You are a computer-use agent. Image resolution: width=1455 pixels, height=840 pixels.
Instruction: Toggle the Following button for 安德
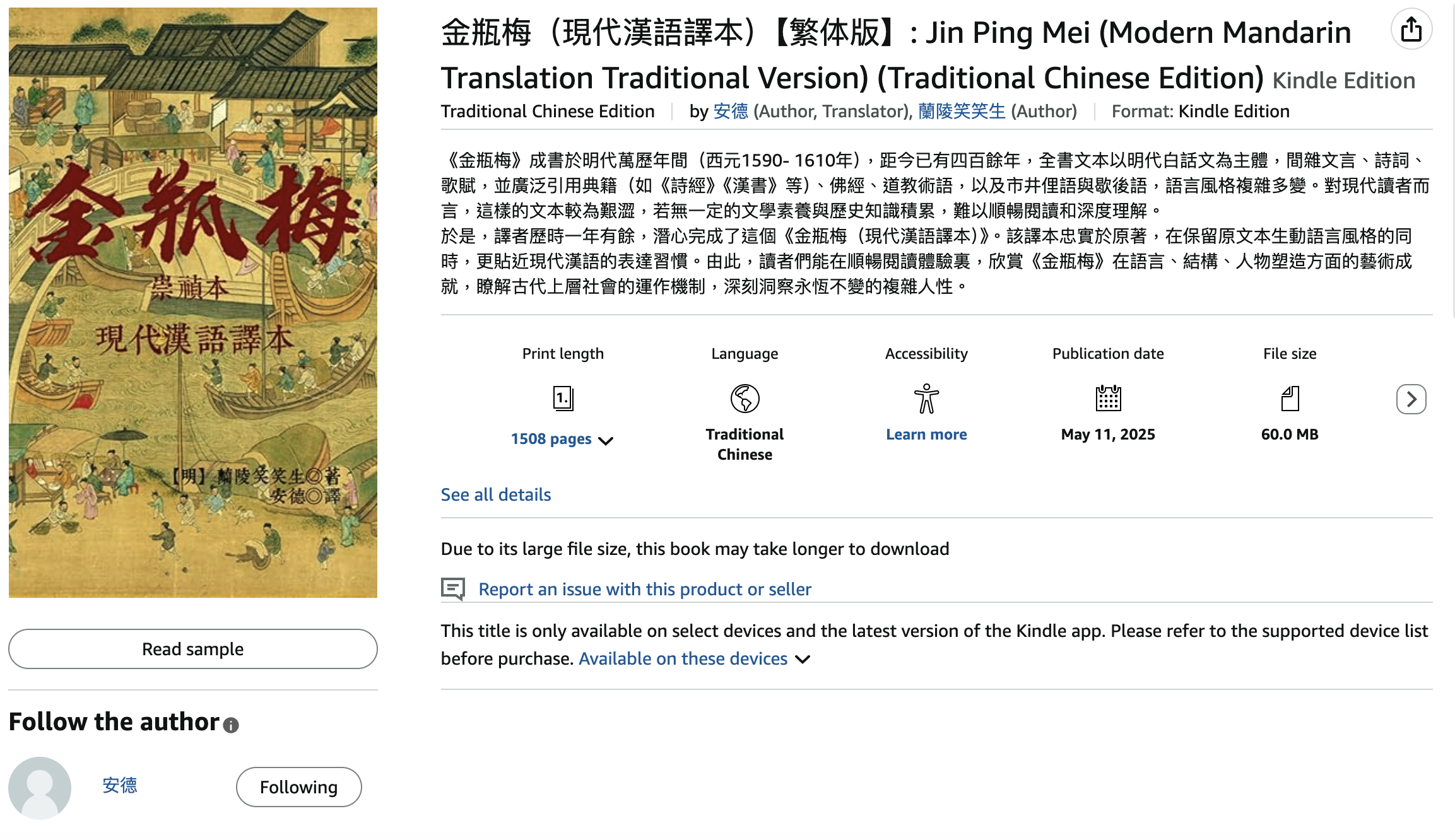(x=298, y=787)
